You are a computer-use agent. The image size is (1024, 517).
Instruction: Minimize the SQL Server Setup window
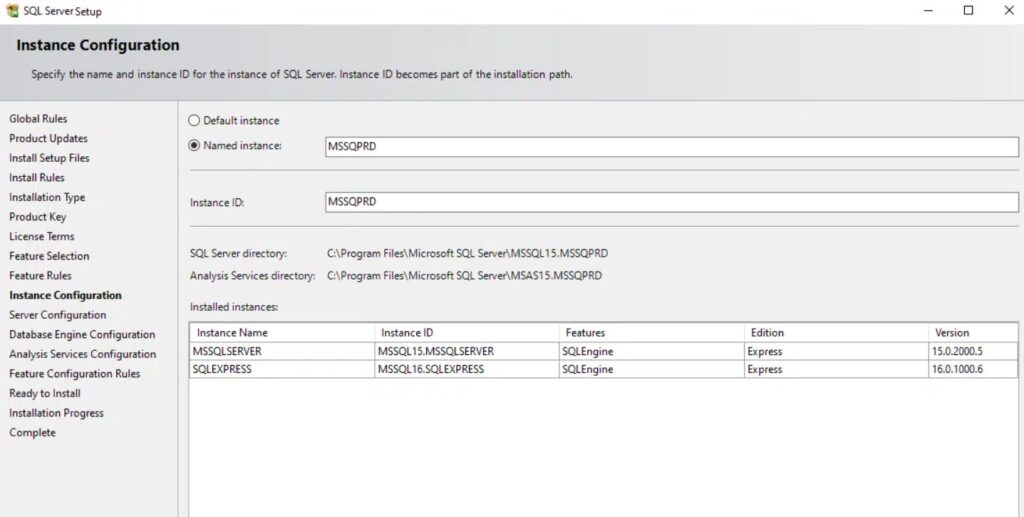928,10
